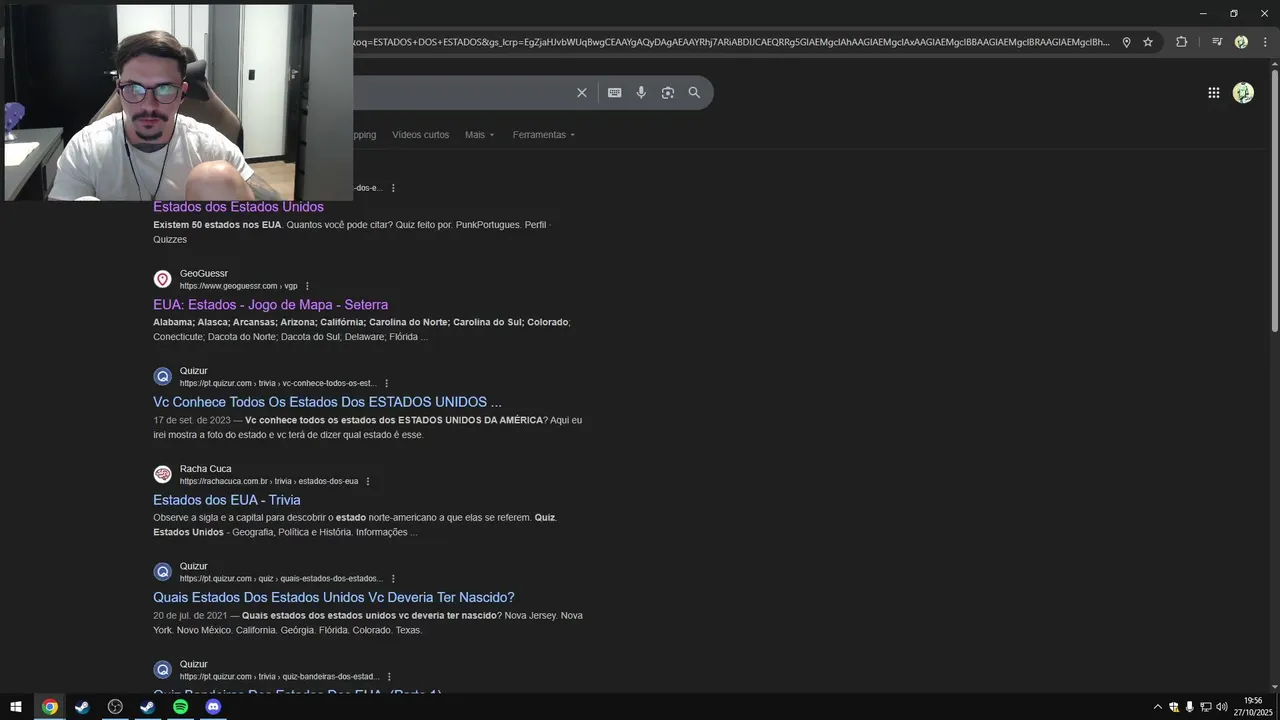Screen dimensions: 1280x720
Task: Search by image with the Lens icon
Action: click(x=668, y=93)
